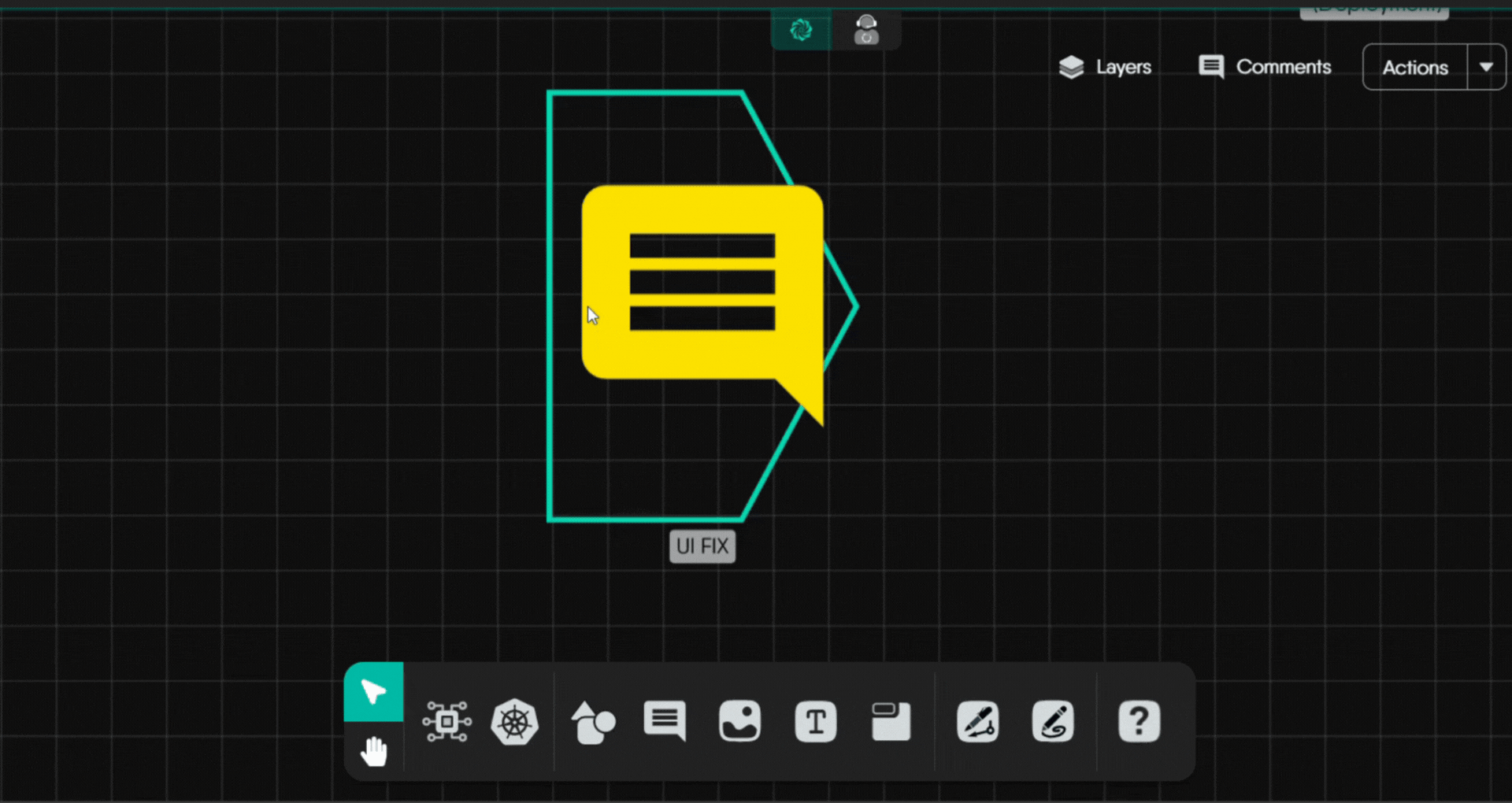This screenshot has height=803, width=1512.
Task: Switch to the hand pan tool
Action: click(373, 752)
